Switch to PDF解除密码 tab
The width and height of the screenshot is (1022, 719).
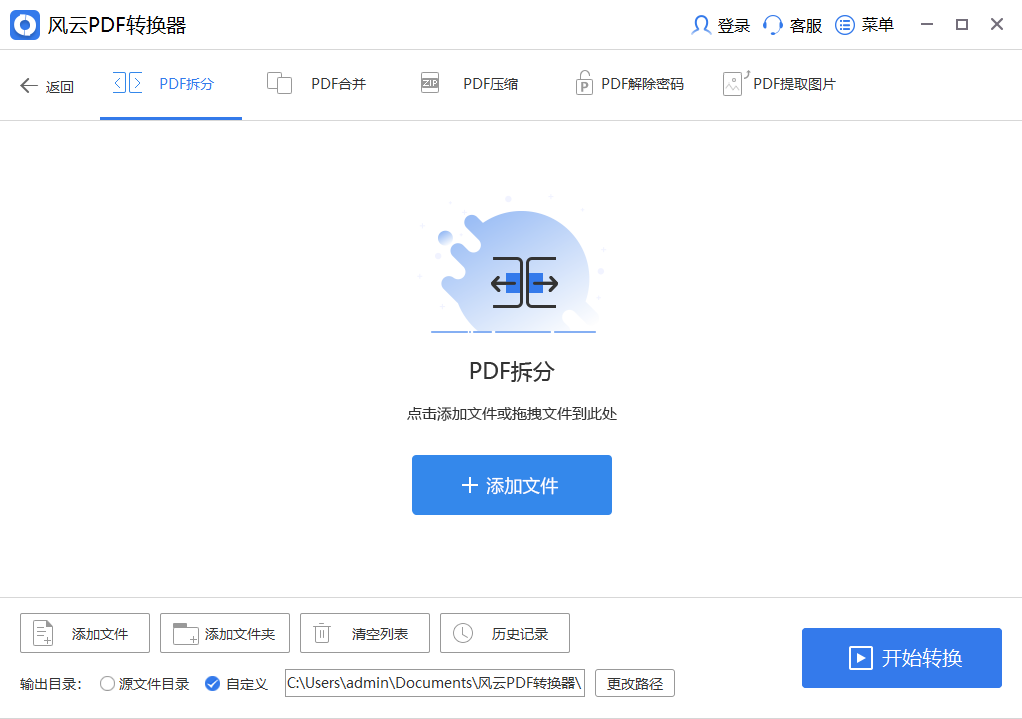[x=642, y=84]
